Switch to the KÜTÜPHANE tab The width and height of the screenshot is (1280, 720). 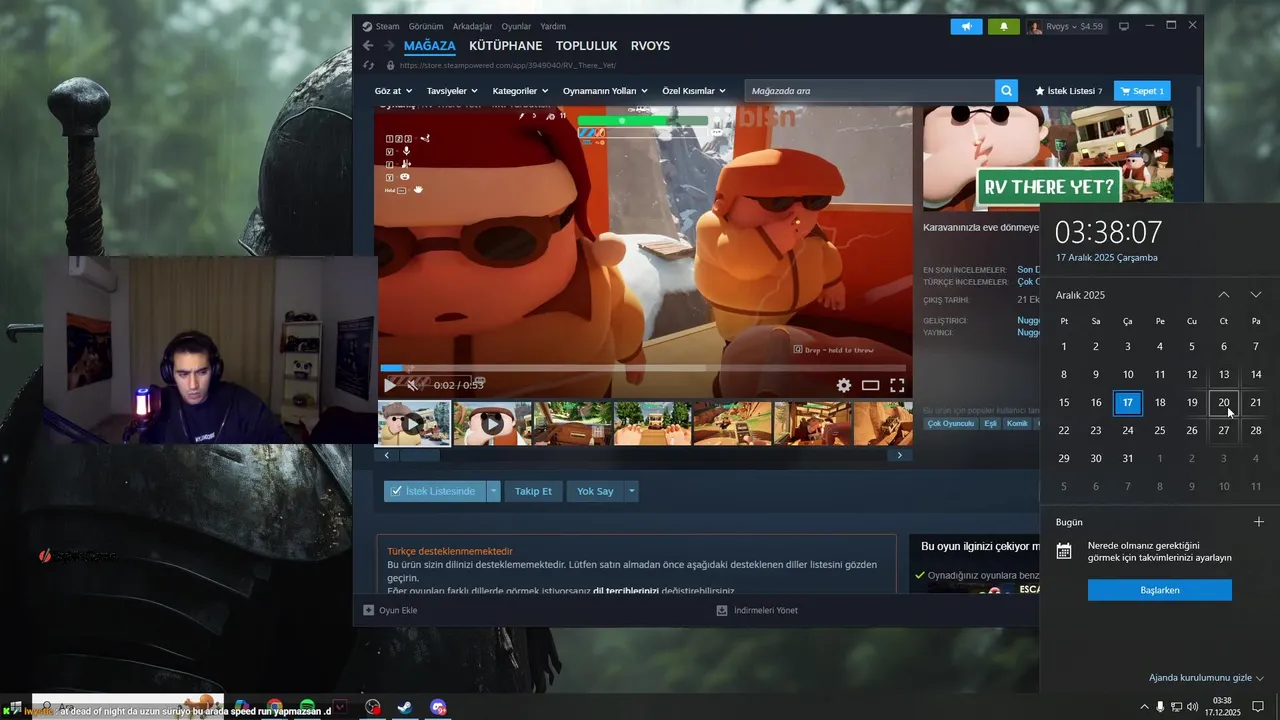[x=505, y=46]
